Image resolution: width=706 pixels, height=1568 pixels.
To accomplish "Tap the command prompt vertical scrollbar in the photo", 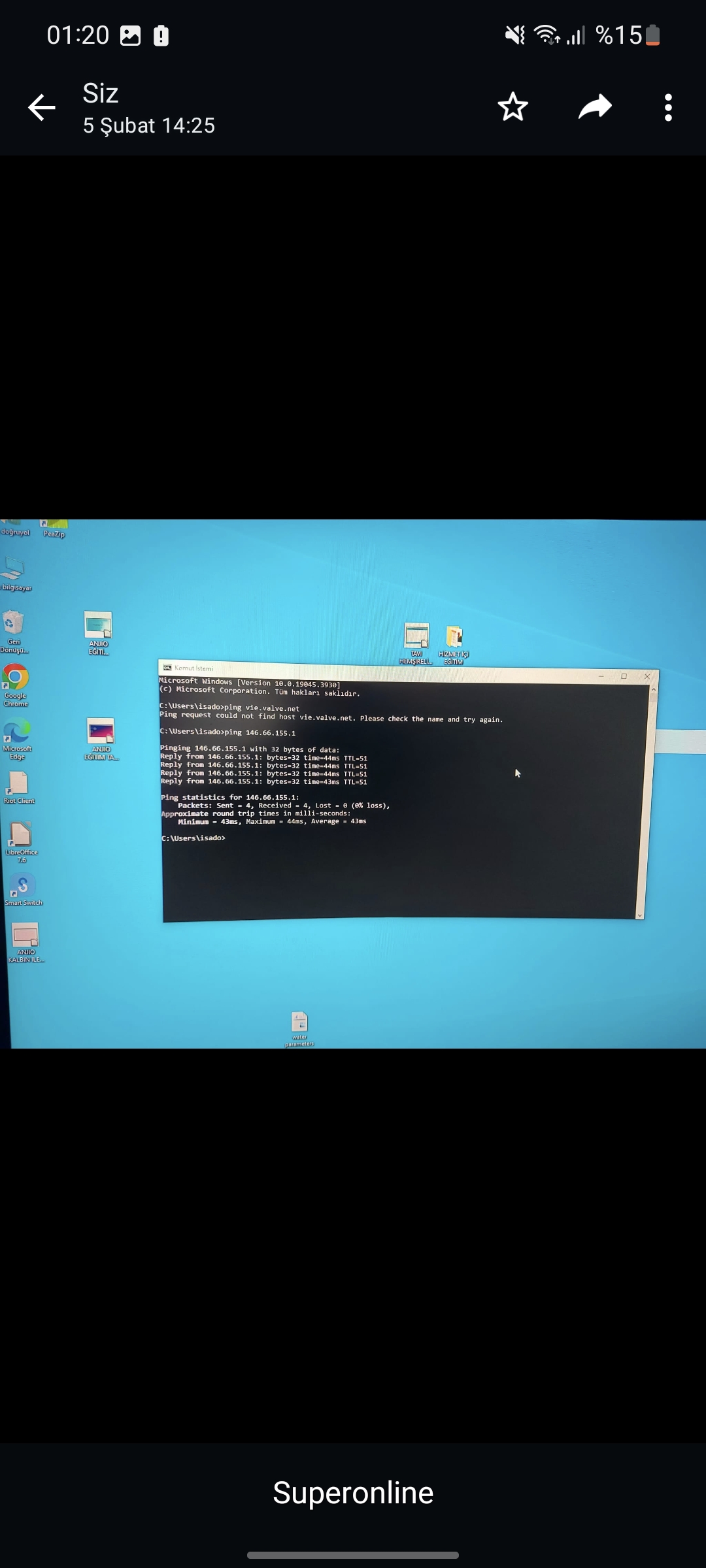I will tap(647, 801).
